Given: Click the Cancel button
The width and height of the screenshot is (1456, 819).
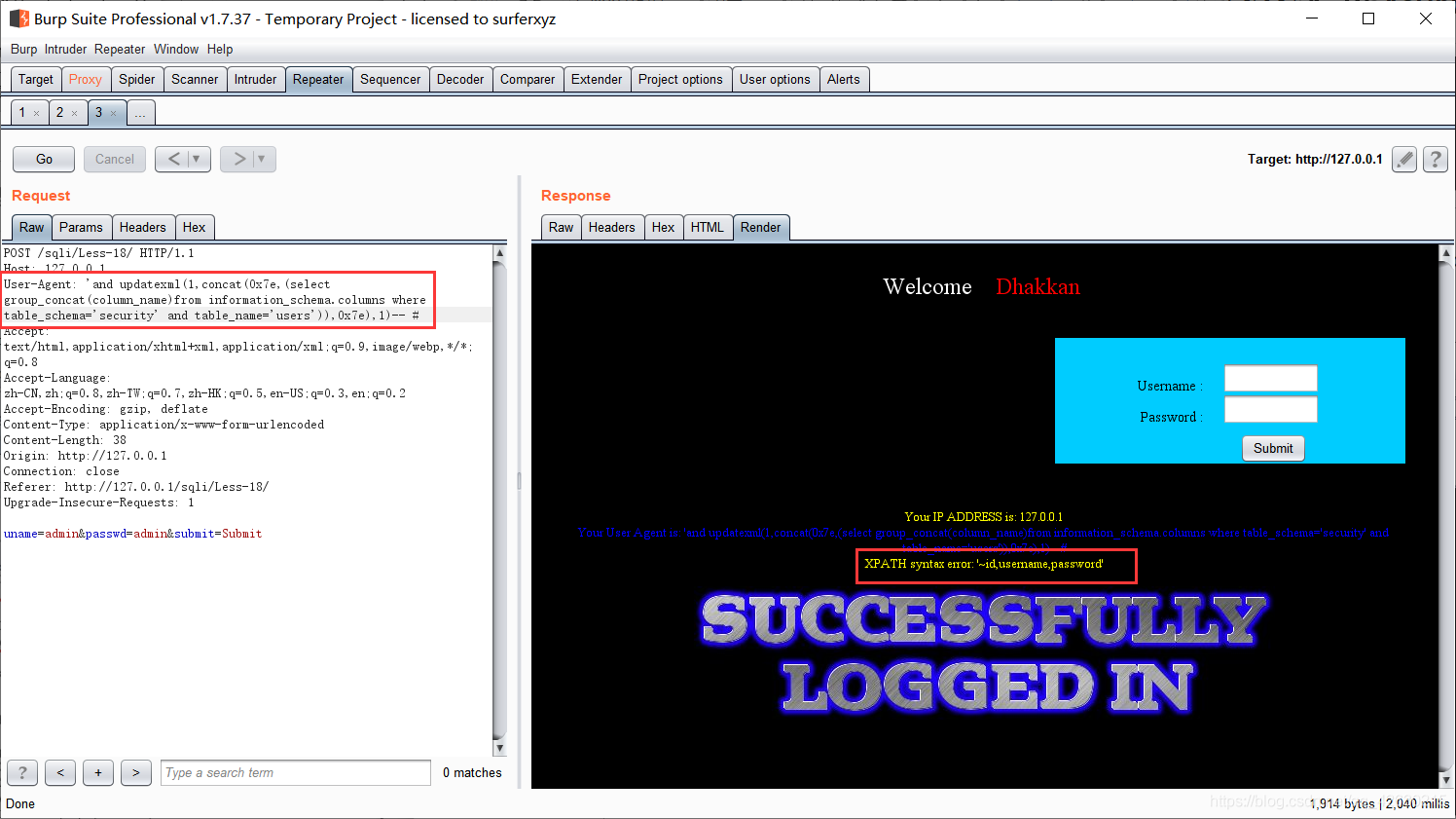Looking at the screenshot, I should 115,159.
